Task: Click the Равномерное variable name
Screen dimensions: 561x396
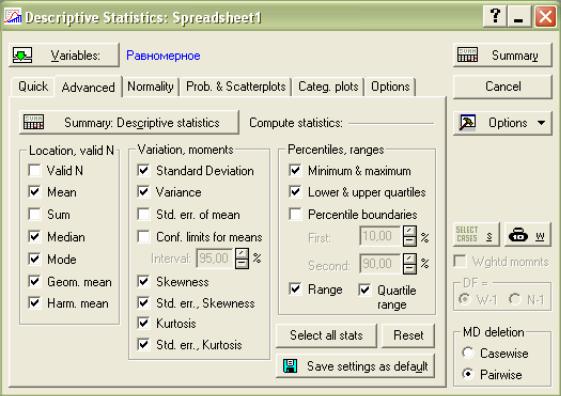Action: 163,55
